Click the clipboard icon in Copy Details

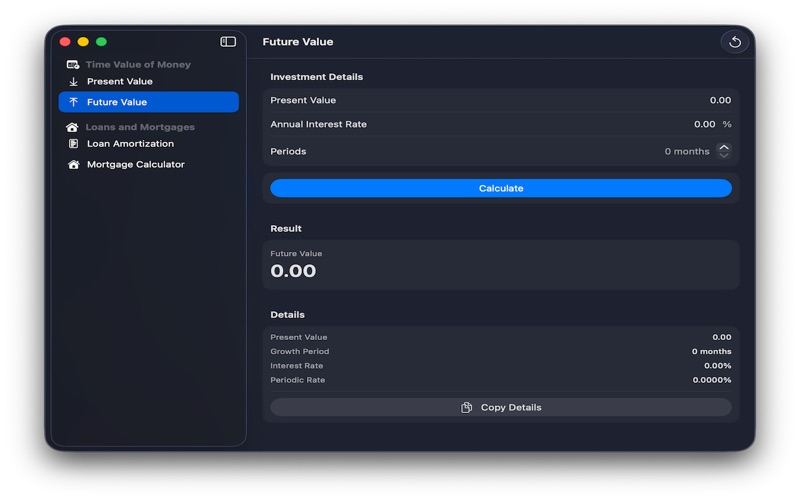[x=466, y=408]
